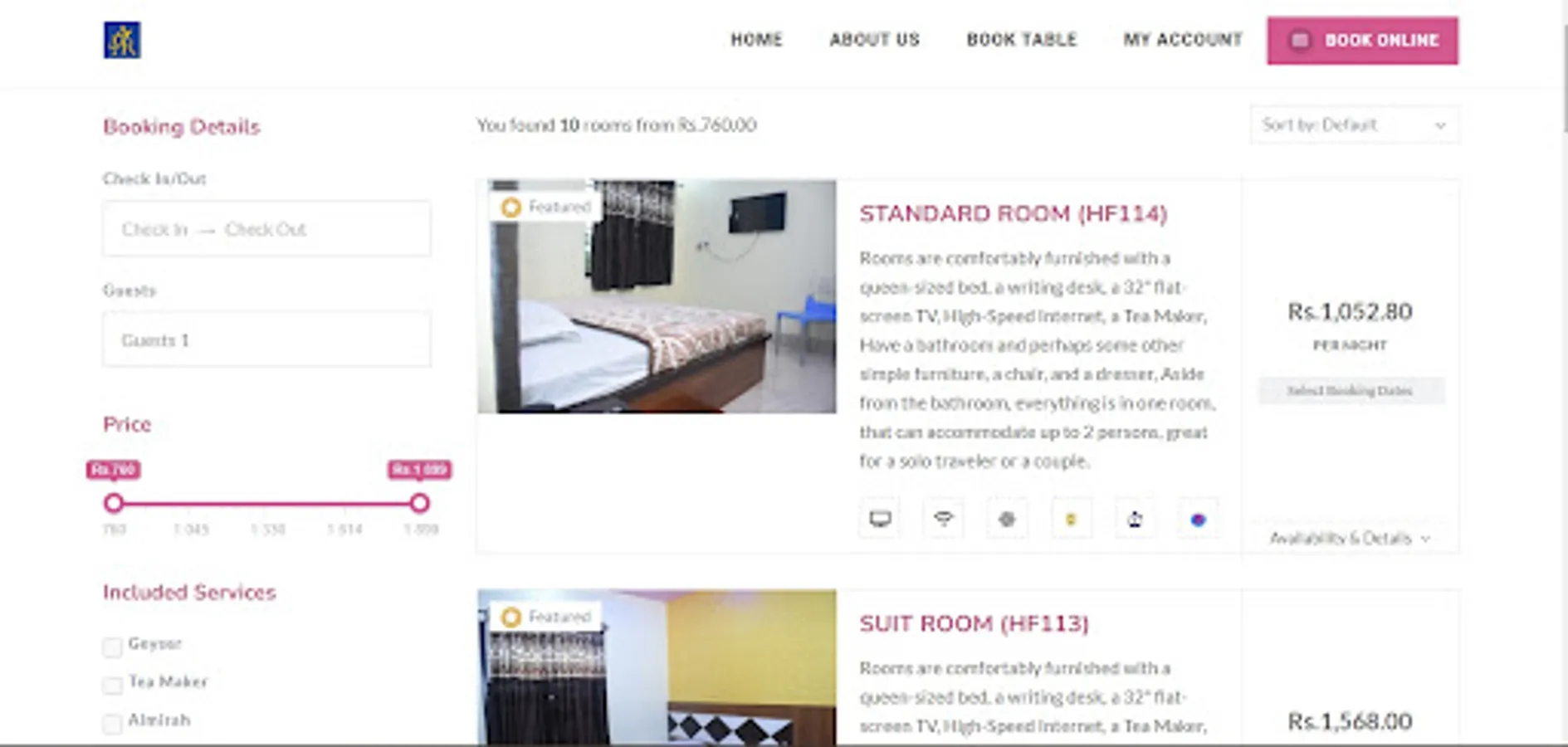The width and height of the screenshot is (1568, 747).
Task: Click the maximum price slider handle
Action: coord(419,503)
